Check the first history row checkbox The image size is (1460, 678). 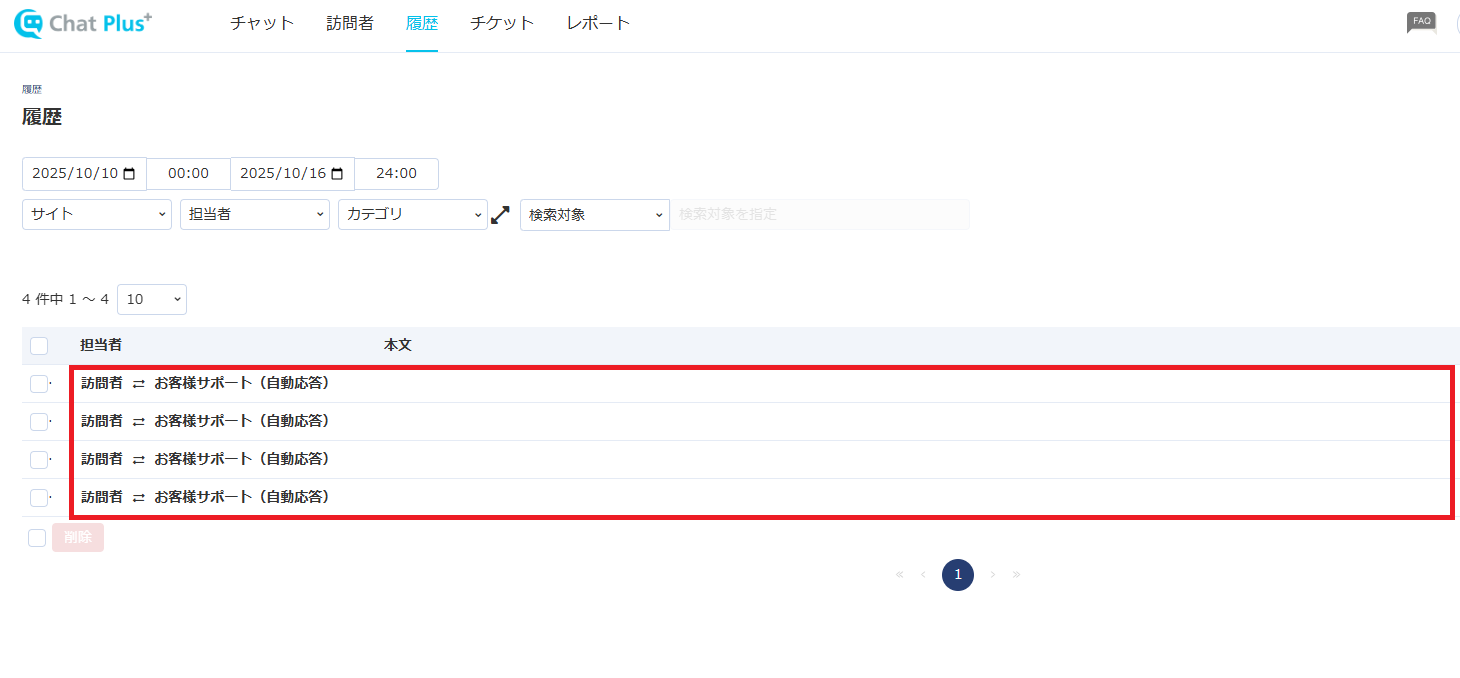pos(39,384)
